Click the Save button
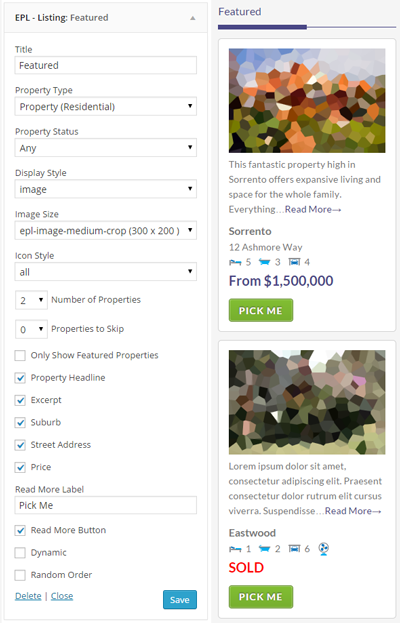This screenshot has height=623, width=400. click(x=180, y=600)
